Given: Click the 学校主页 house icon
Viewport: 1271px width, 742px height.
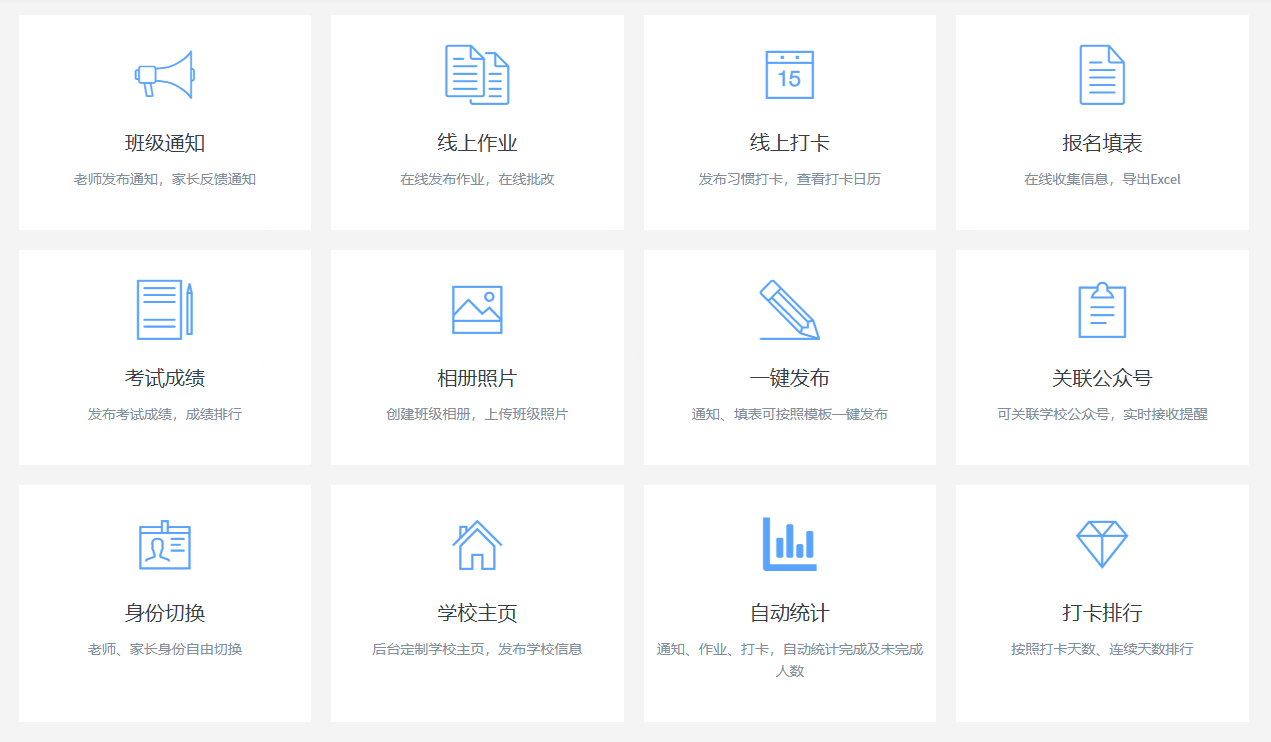Looking at the screenshot, I should (477, 544).
